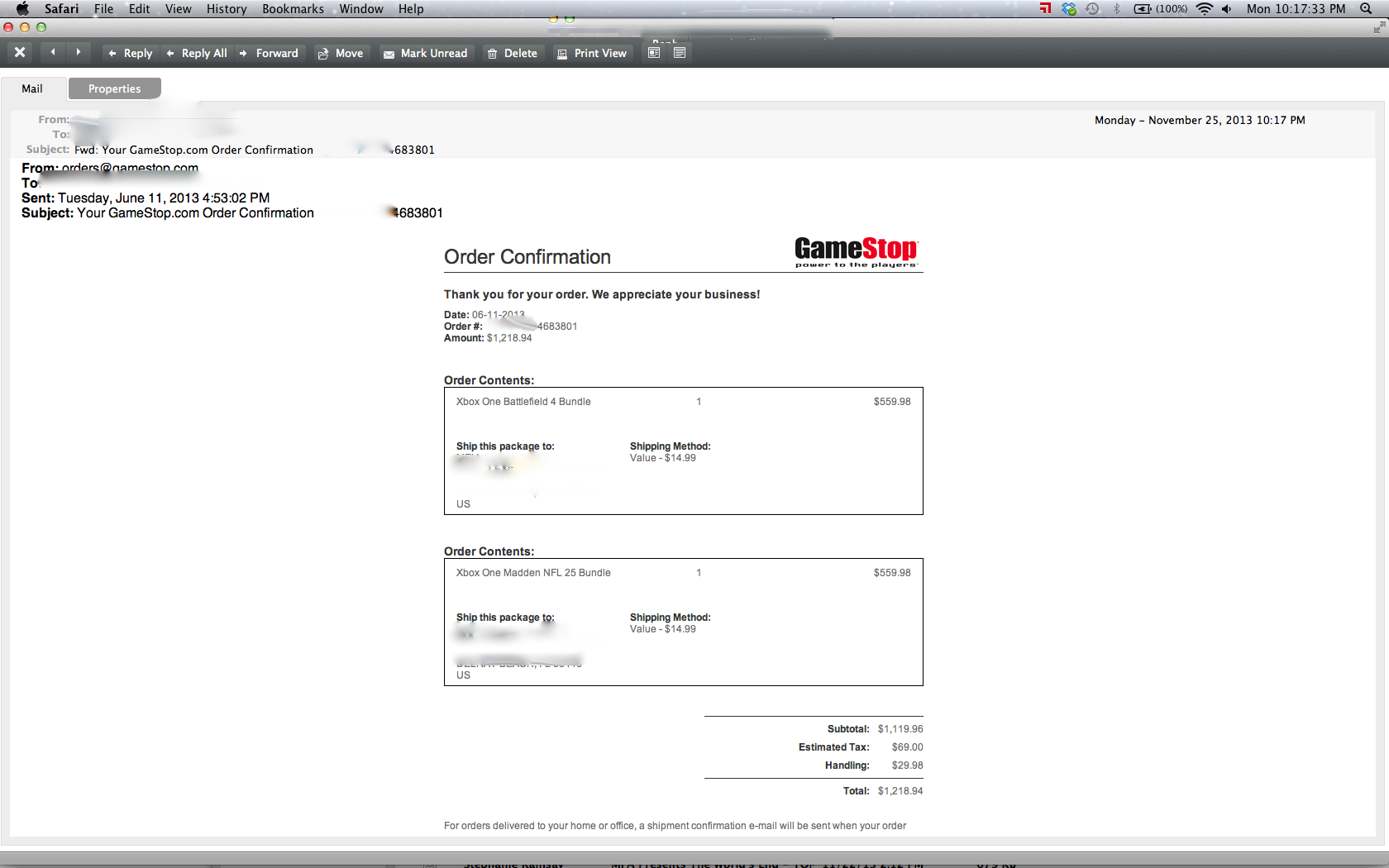Click the GameStop logo

pyautogui.click(x=856, y=251)
